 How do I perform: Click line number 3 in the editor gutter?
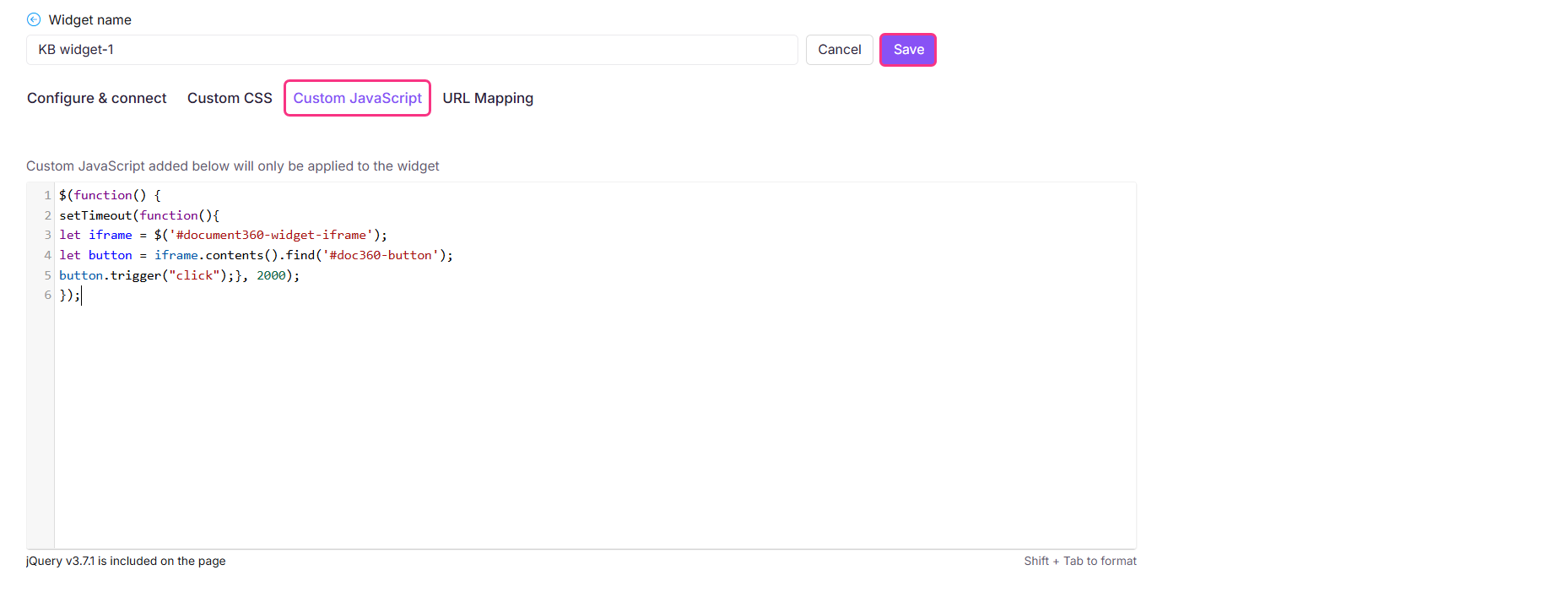point(47,236)
